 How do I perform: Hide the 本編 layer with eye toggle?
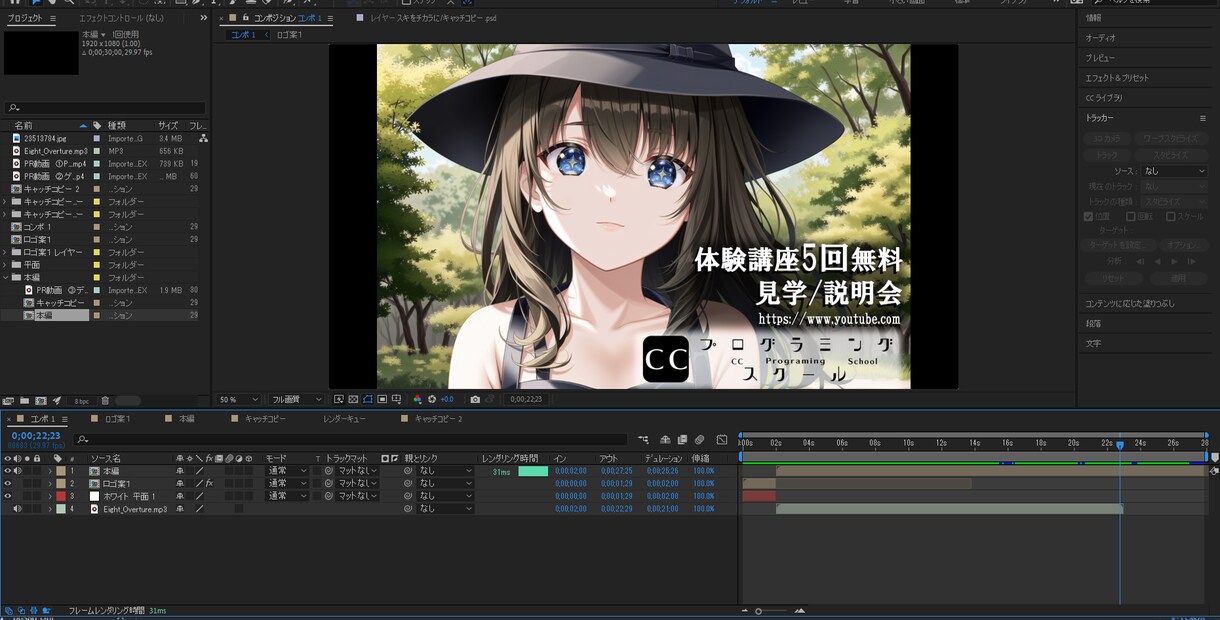pos(7,470)
